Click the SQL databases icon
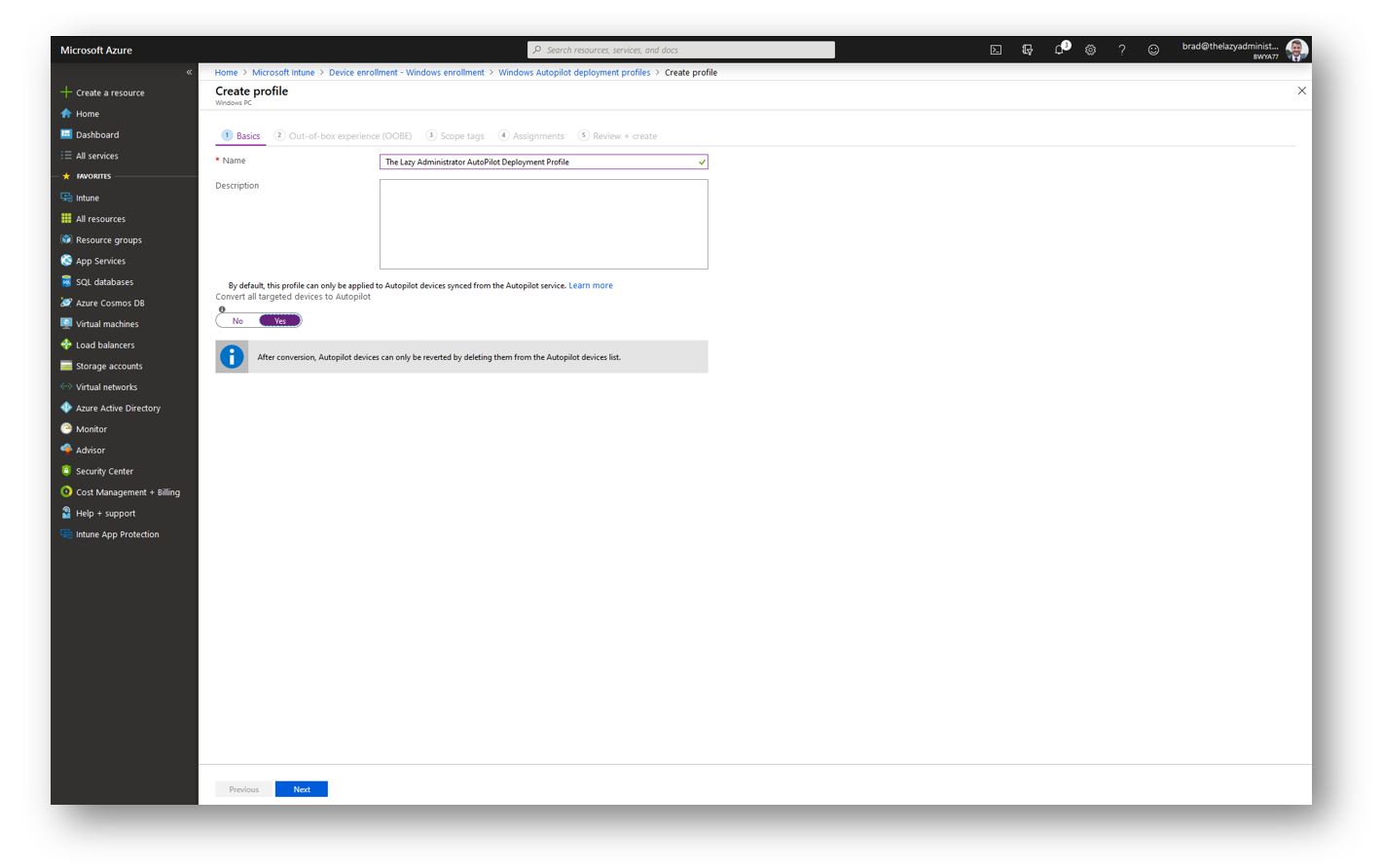Viewport: 1382px width, 868px height. click(x=66, y=282)
